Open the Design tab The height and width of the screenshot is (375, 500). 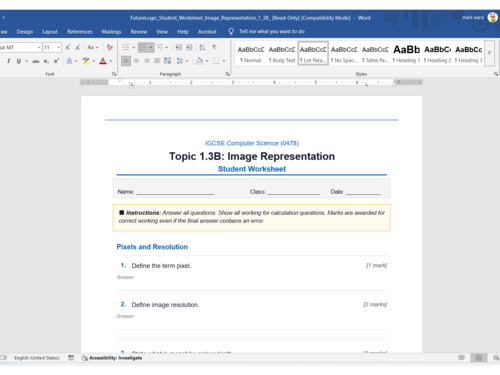(25, 32)
